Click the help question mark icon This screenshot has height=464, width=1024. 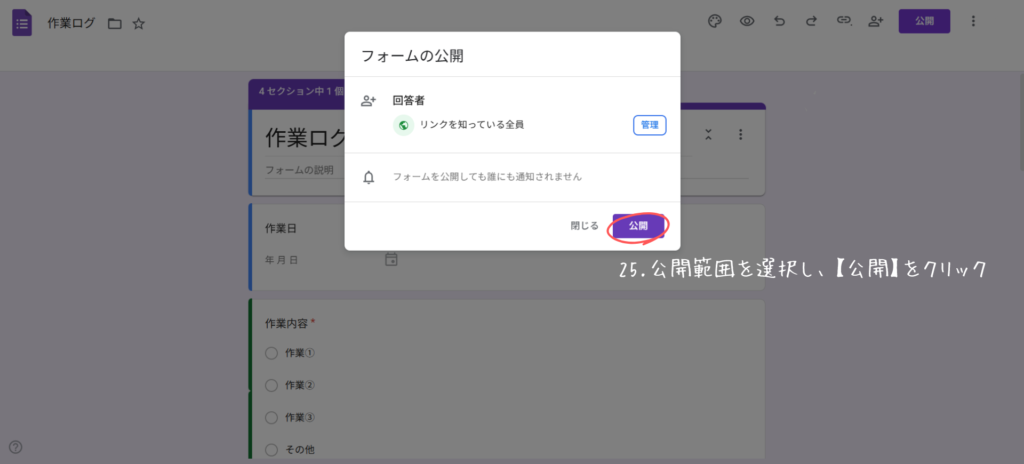16,447
